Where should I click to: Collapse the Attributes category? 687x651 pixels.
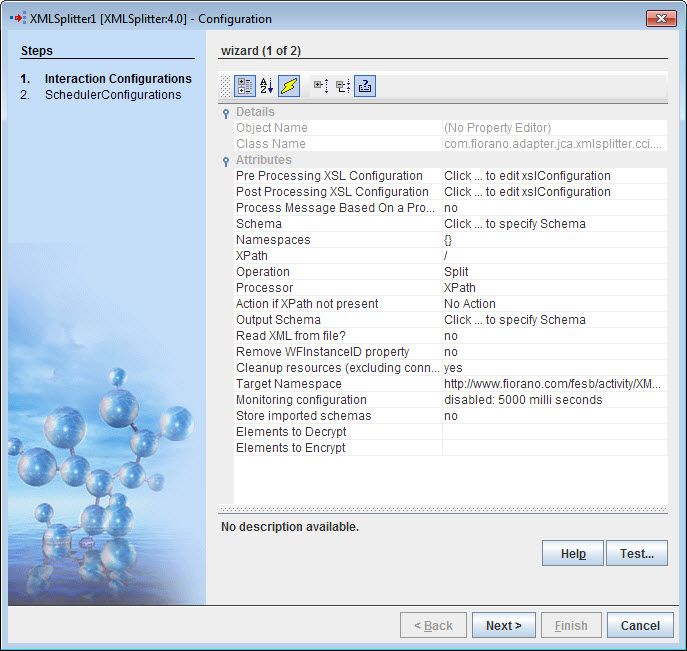coord(226,160)
